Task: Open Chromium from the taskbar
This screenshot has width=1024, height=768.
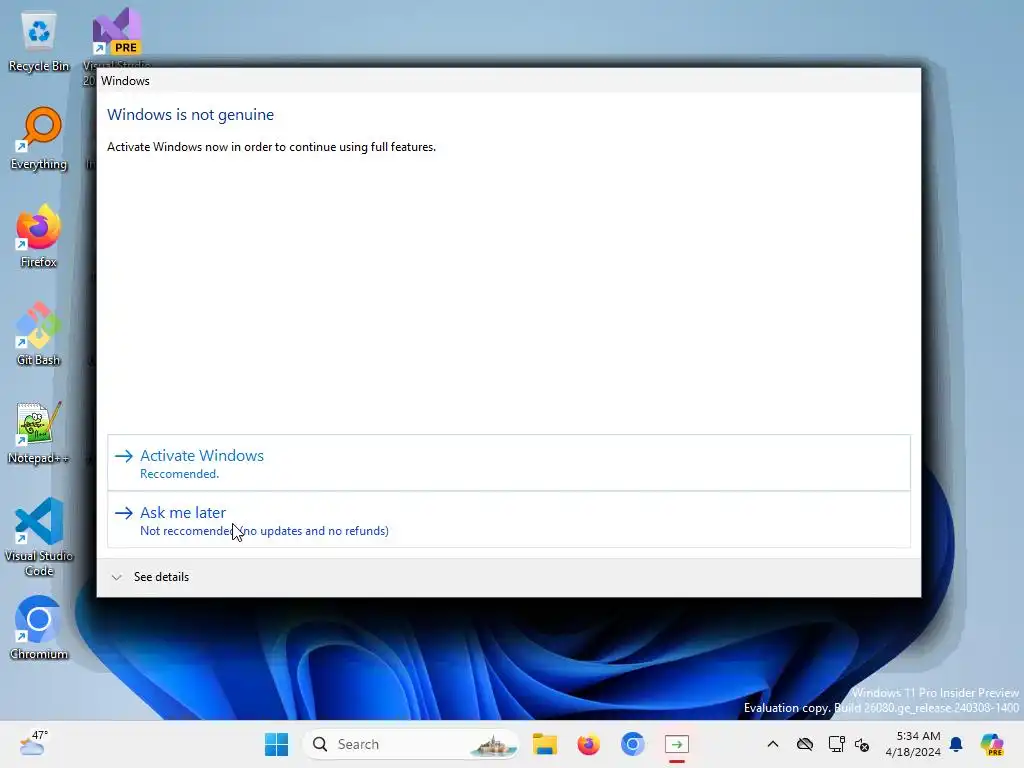Action: point(632,744)
